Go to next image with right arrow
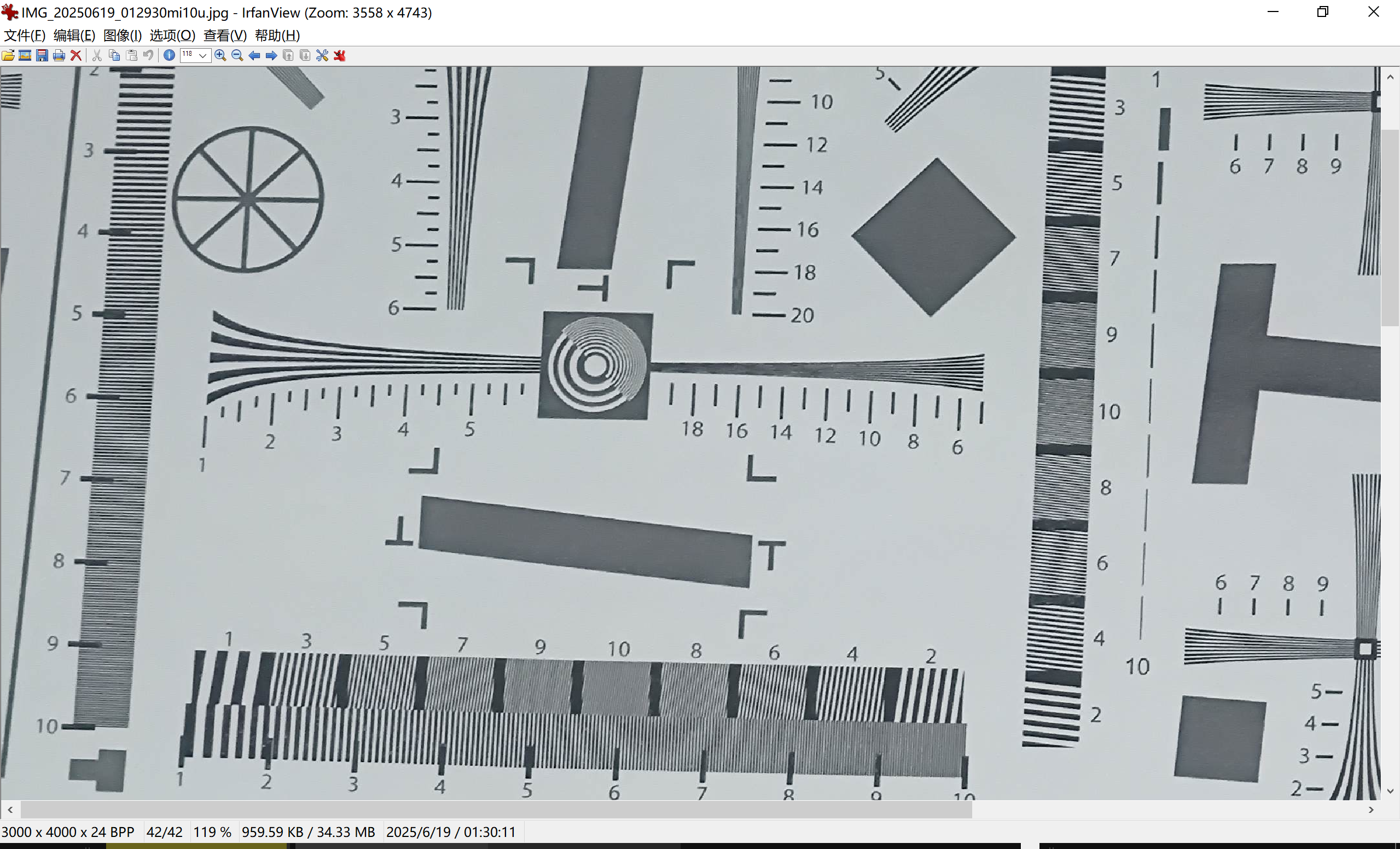 (x=271, y=55)
